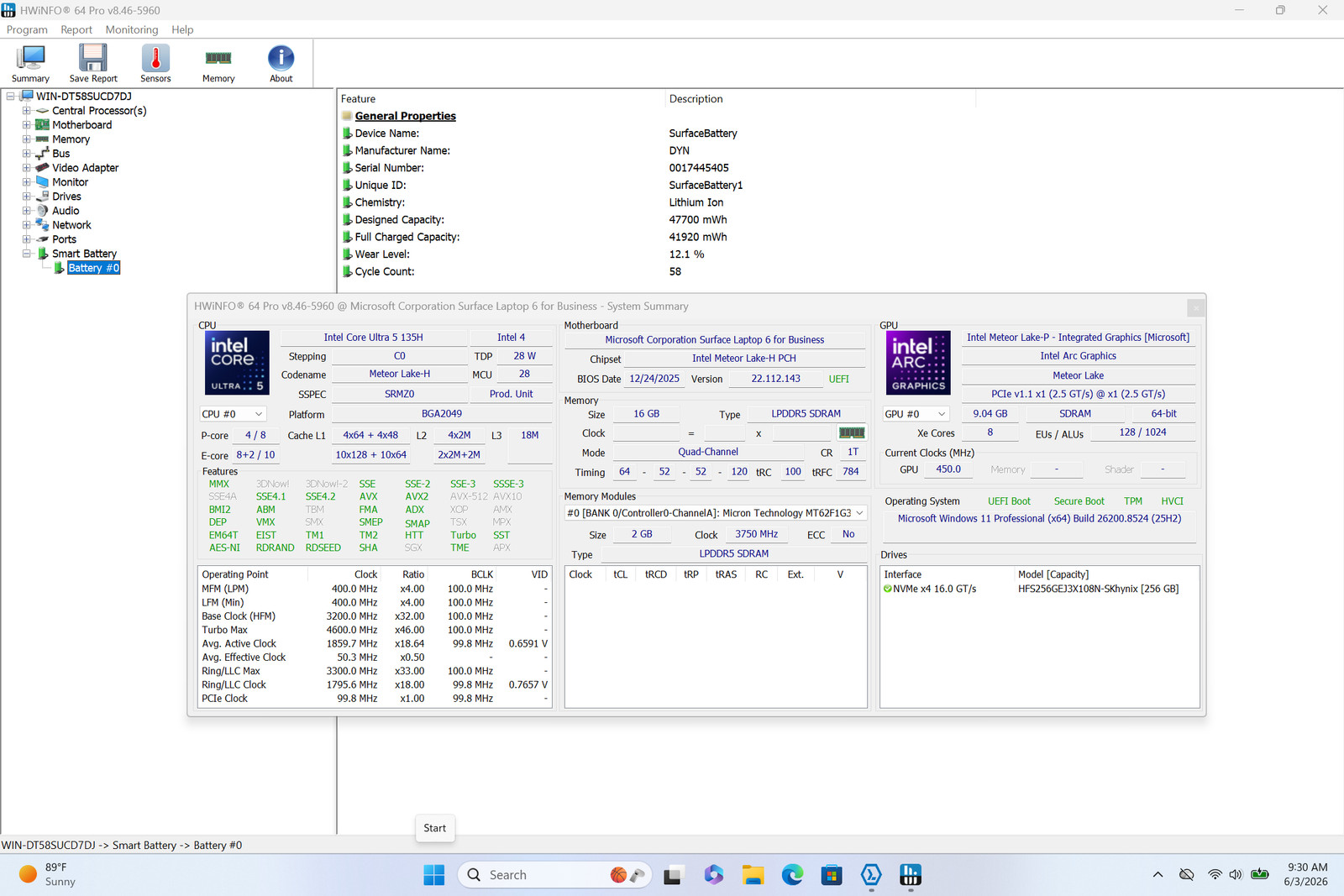Click the Intel Core Ultra 5 135H name field

click(374, 338)
